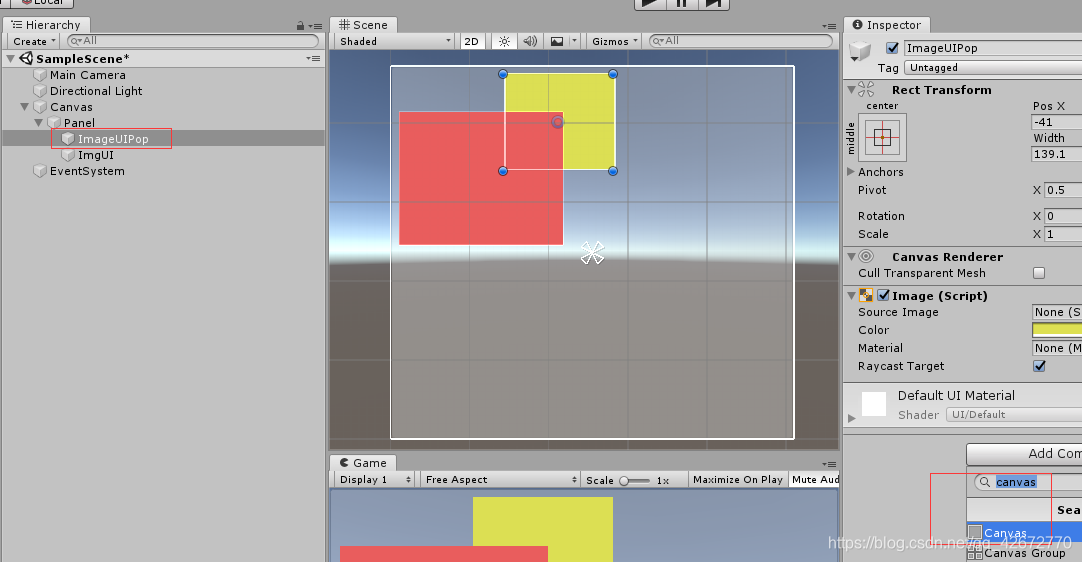Uncheck the Raycast Target checkbox
The width and height of the screenshot is (1082, 562).
[x=1039, y=366]
